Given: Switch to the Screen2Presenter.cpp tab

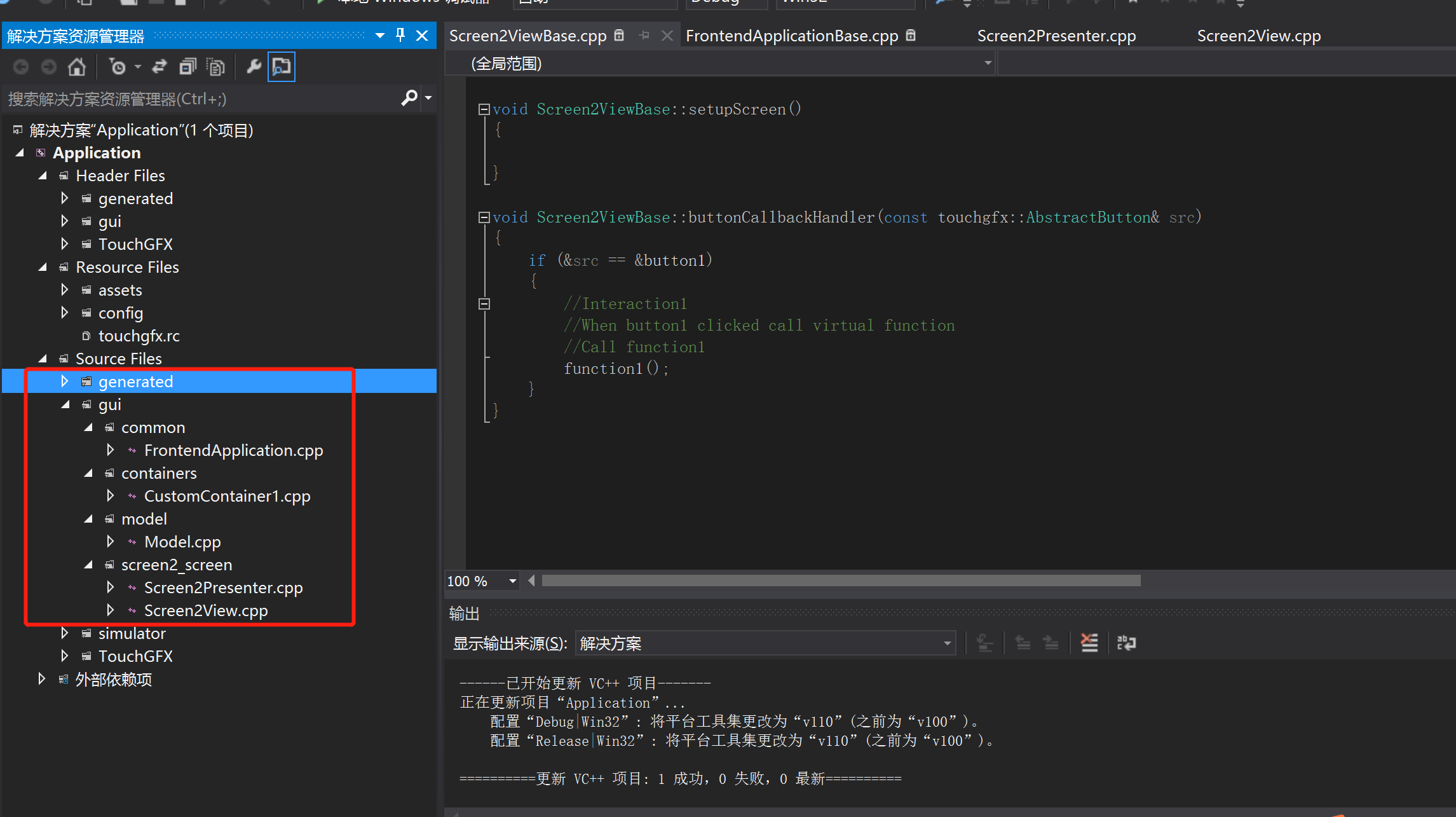Looking at the screenshot, I should 1056,36.
